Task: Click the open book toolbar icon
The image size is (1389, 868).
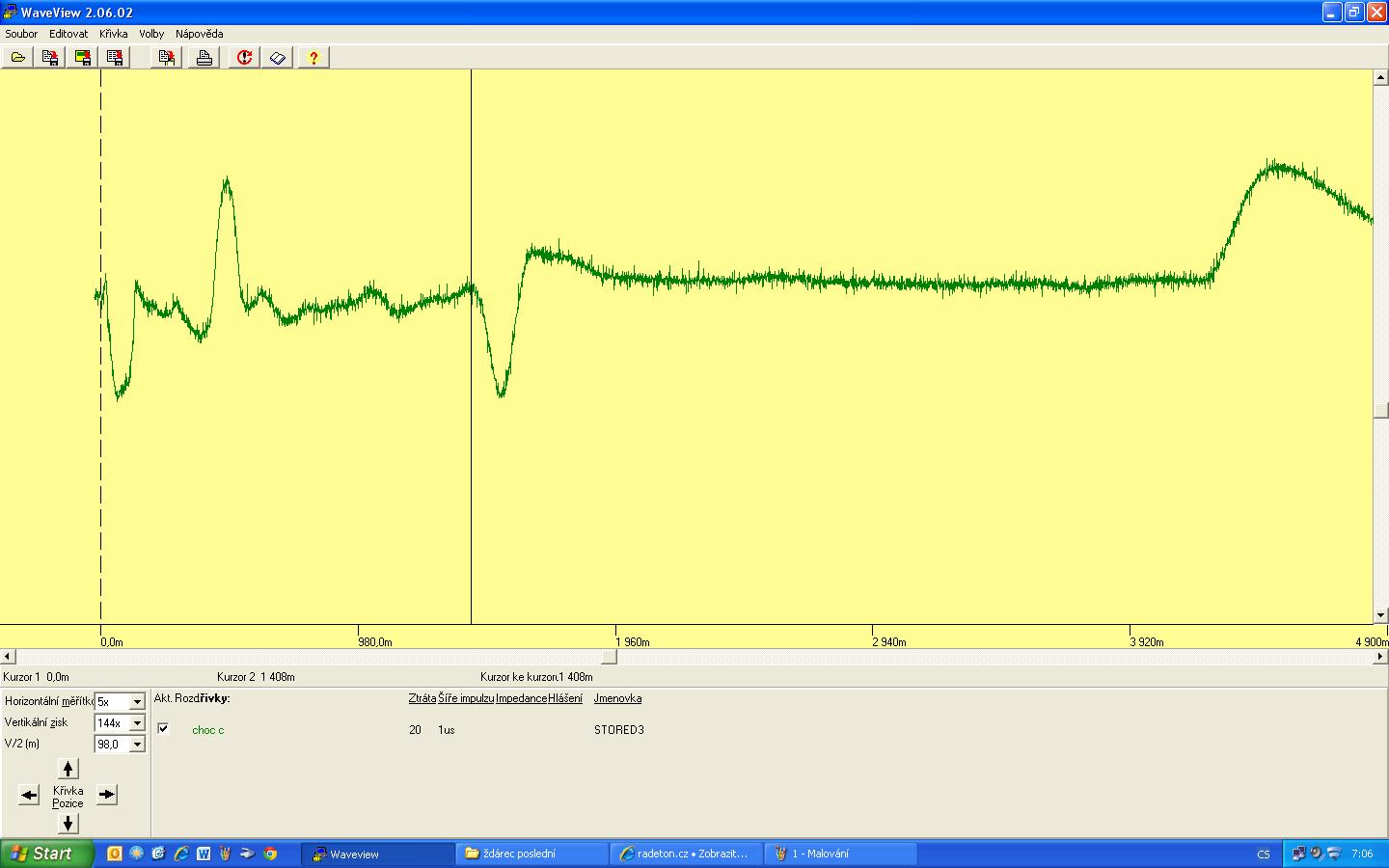Action: tap(278, 58)
